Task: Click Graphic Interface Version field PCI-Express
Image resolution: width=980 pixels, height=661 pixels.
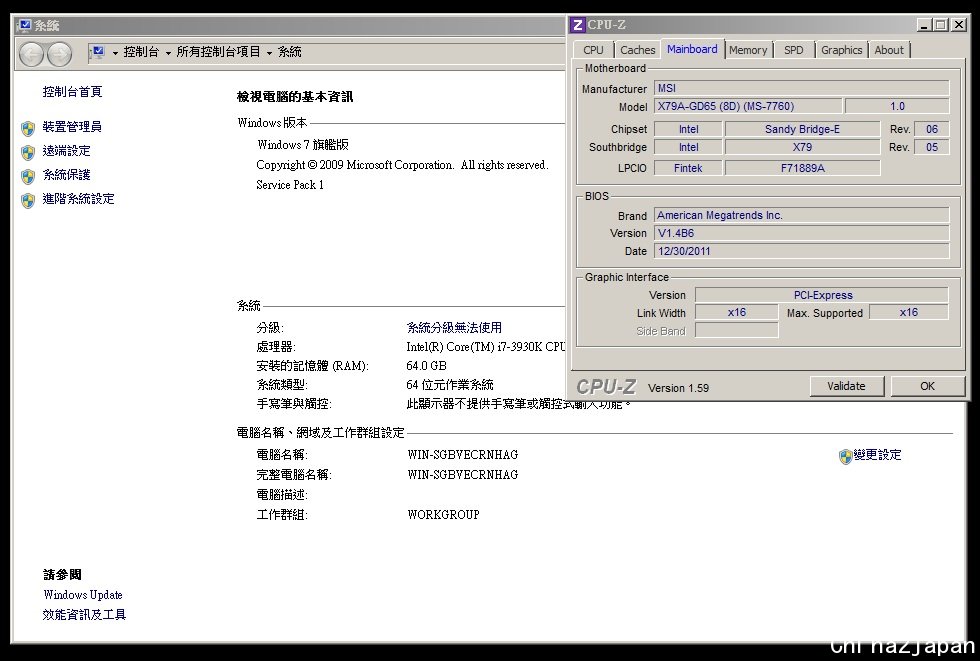Action: (x=822, y=295)
